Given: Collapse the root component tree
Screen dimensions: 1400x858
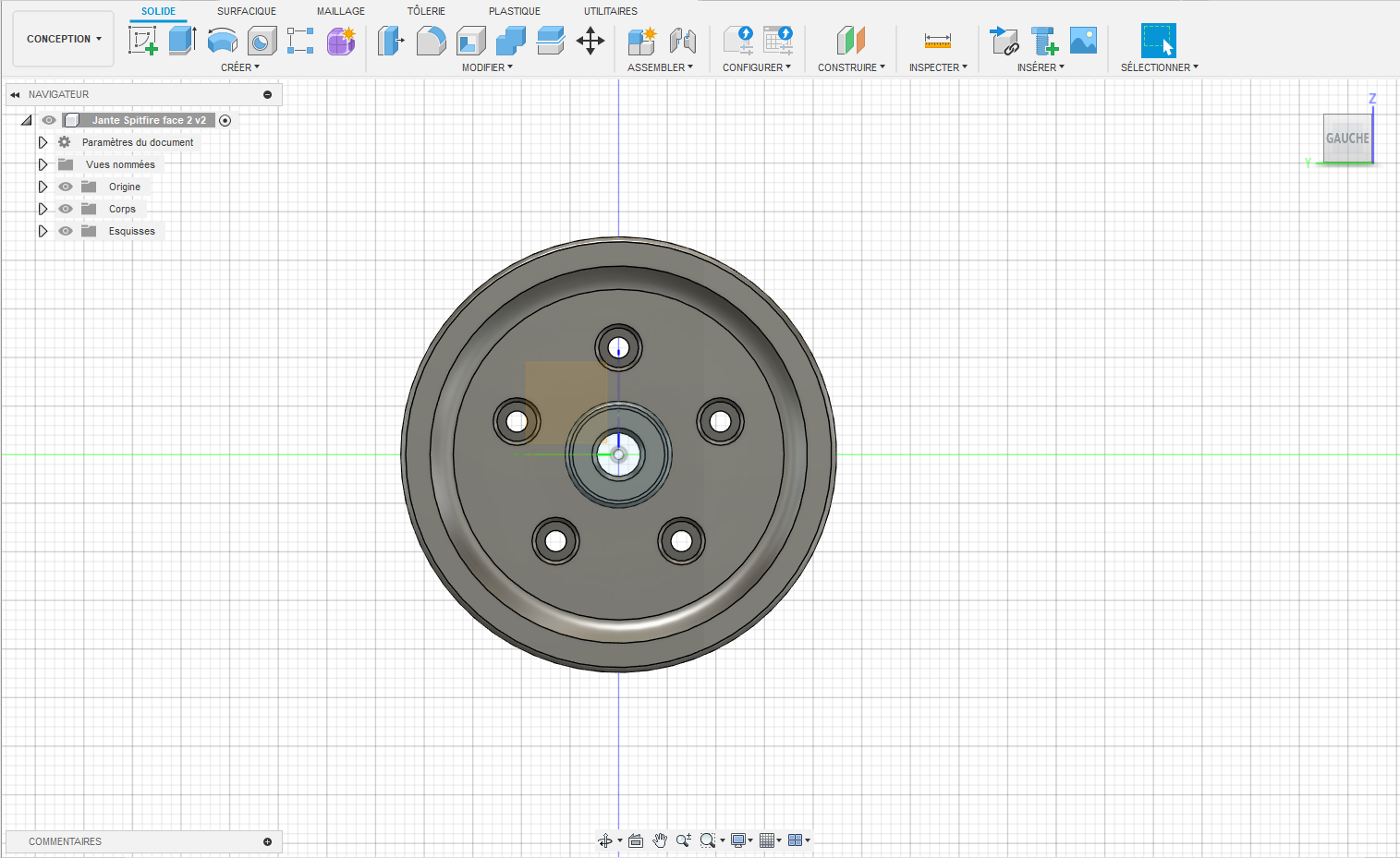Looking at the screenshot, I should pos(27,120).
